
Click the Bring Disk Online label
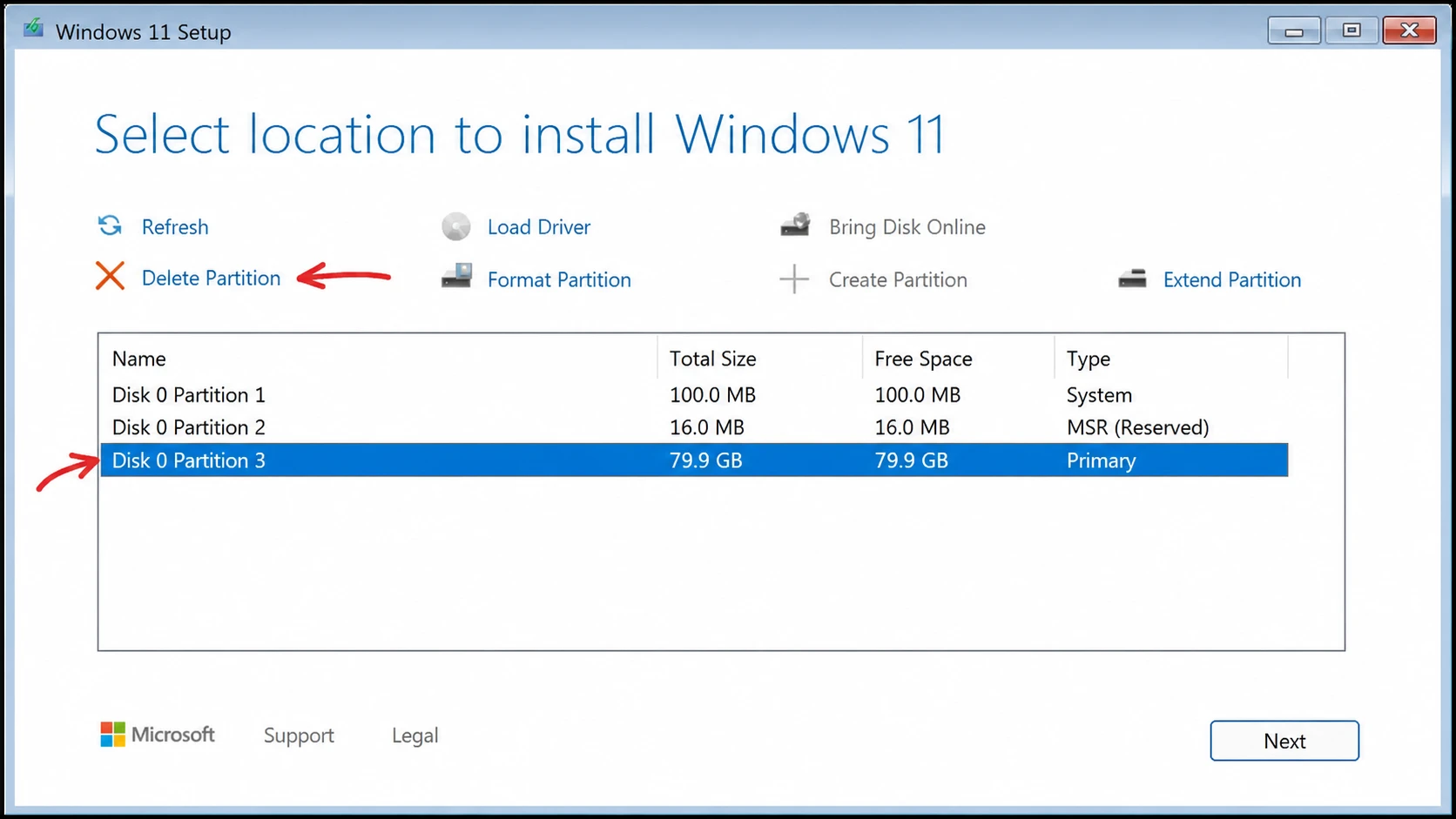[907, 227]
